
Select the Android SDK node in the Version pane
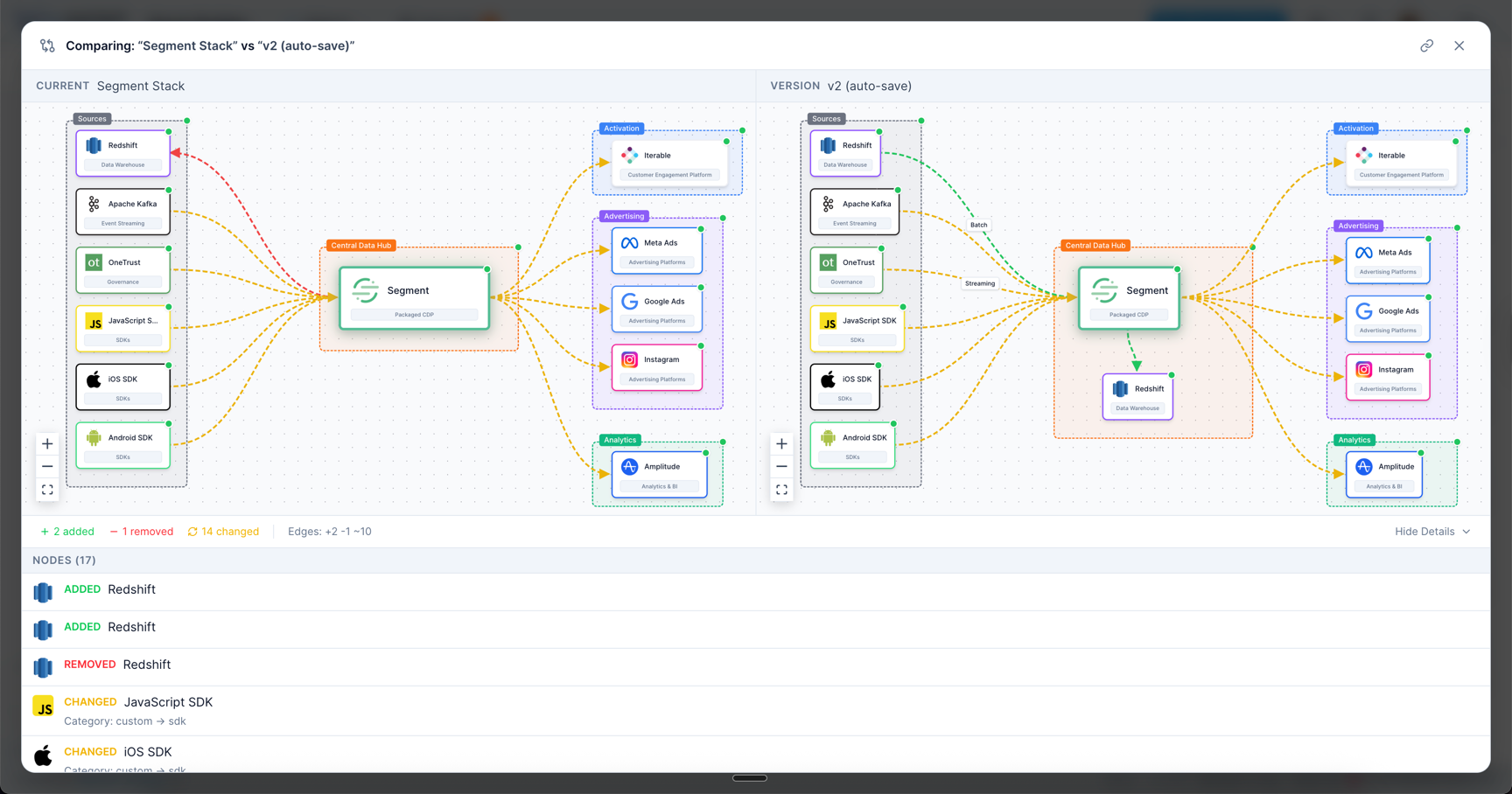(852, 445)
